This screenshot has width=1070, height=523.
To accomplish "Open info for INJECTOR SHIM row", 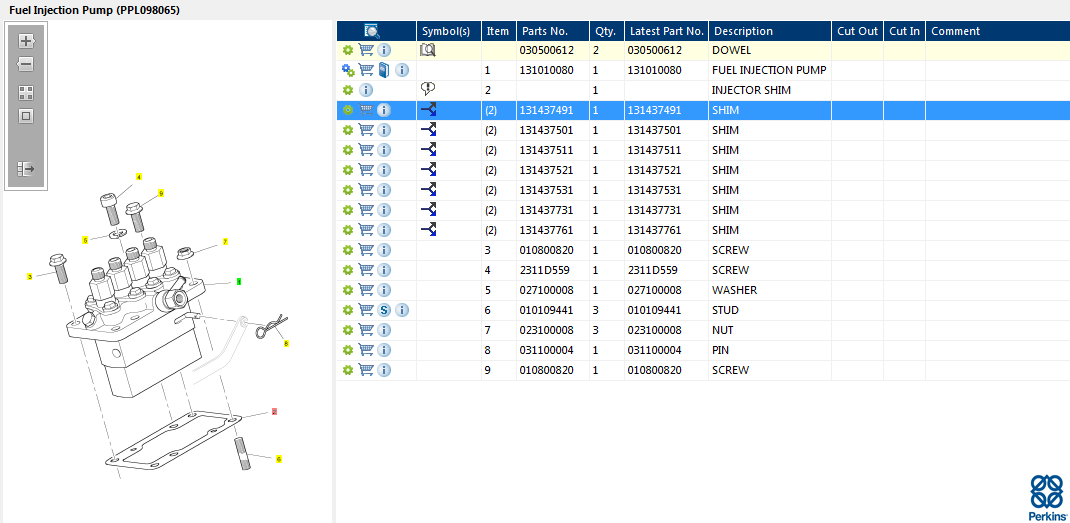I will pos(366,90).
